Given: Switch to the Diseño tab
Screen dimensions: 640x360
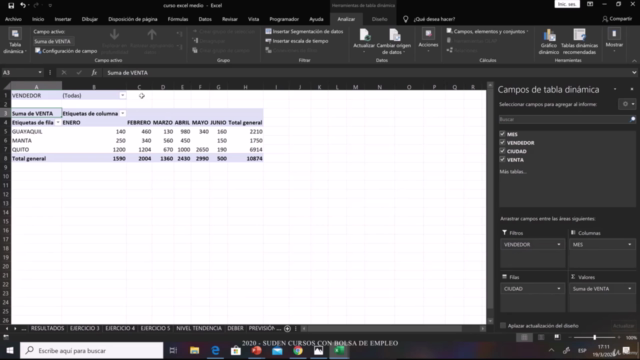Looking at the screenshot, I should [x=380, y=19].
